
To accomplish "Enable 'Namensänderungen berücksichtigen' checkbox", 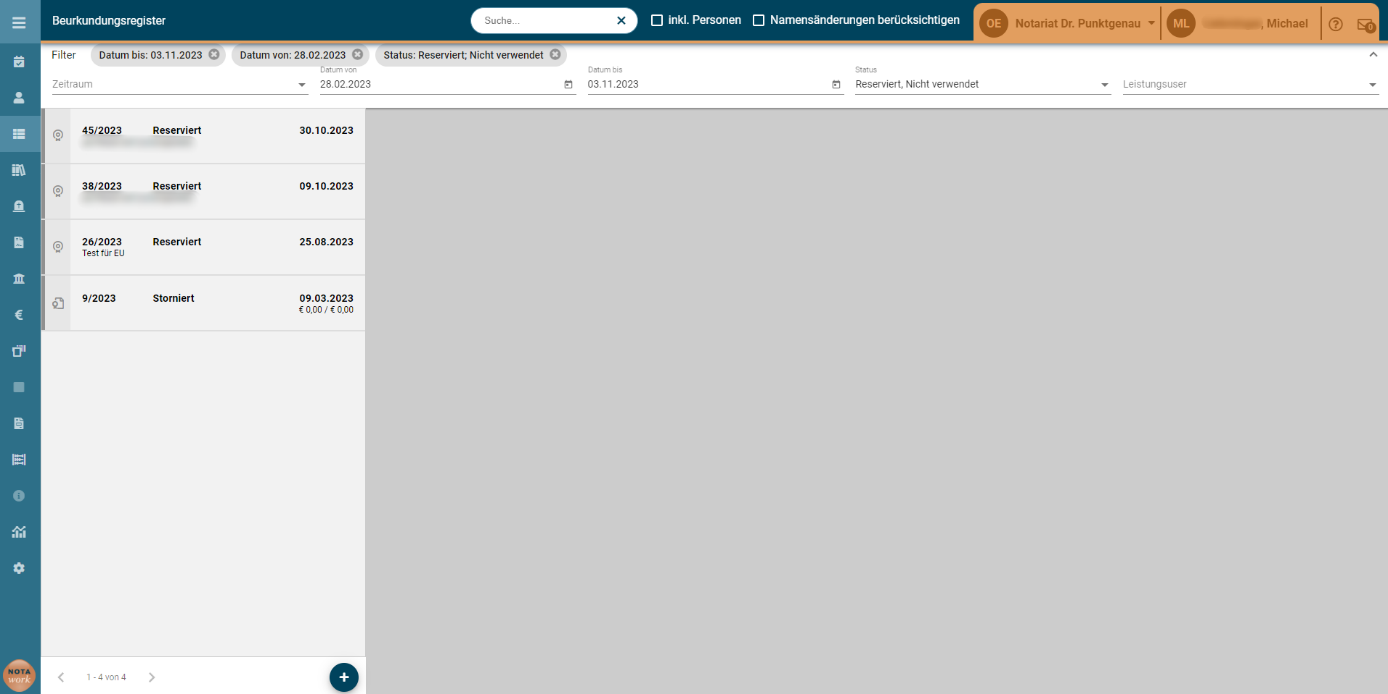I will 759,20.
